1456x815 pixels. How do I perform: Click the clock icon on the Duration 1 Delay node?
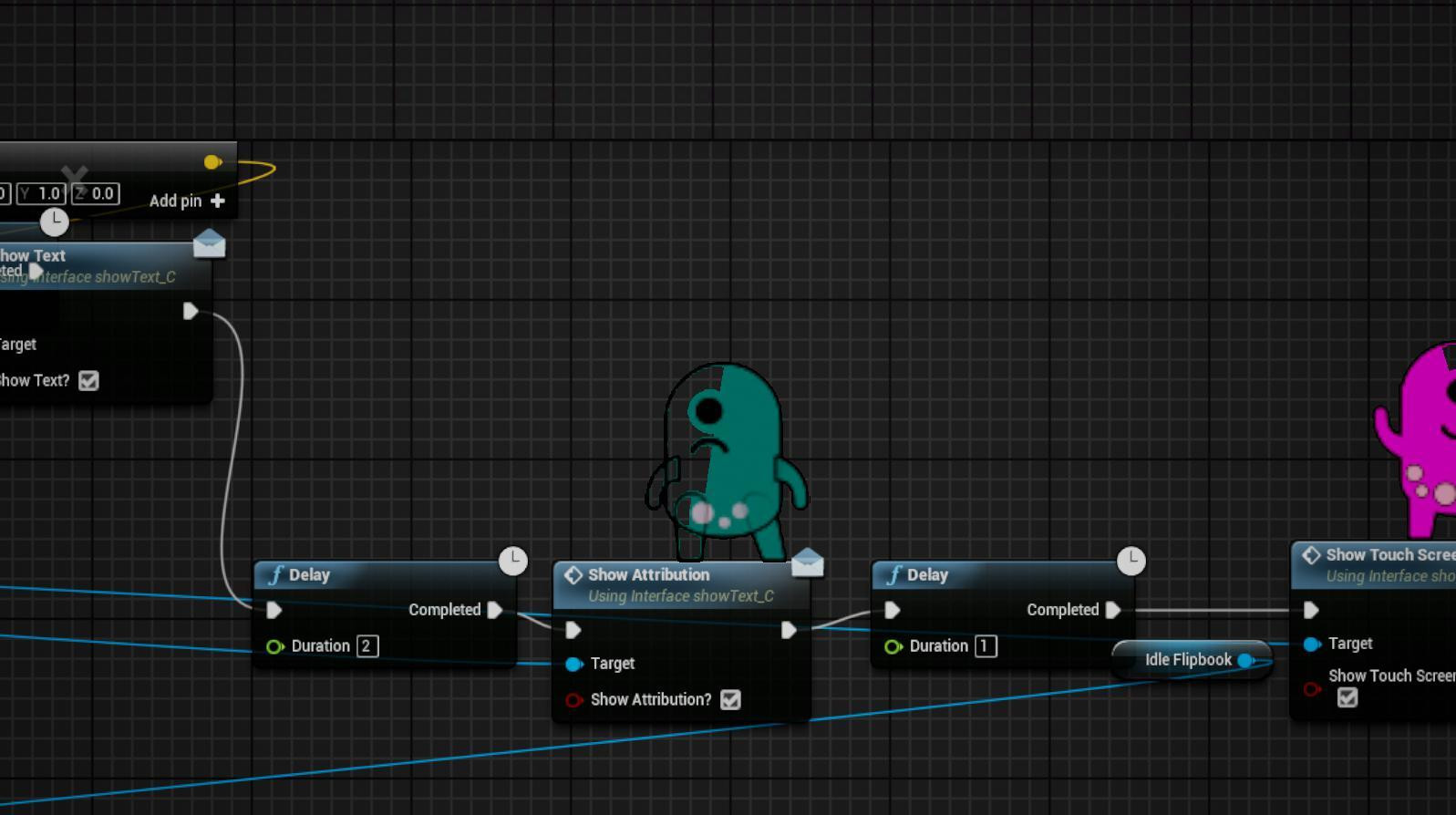(1131, 561)
